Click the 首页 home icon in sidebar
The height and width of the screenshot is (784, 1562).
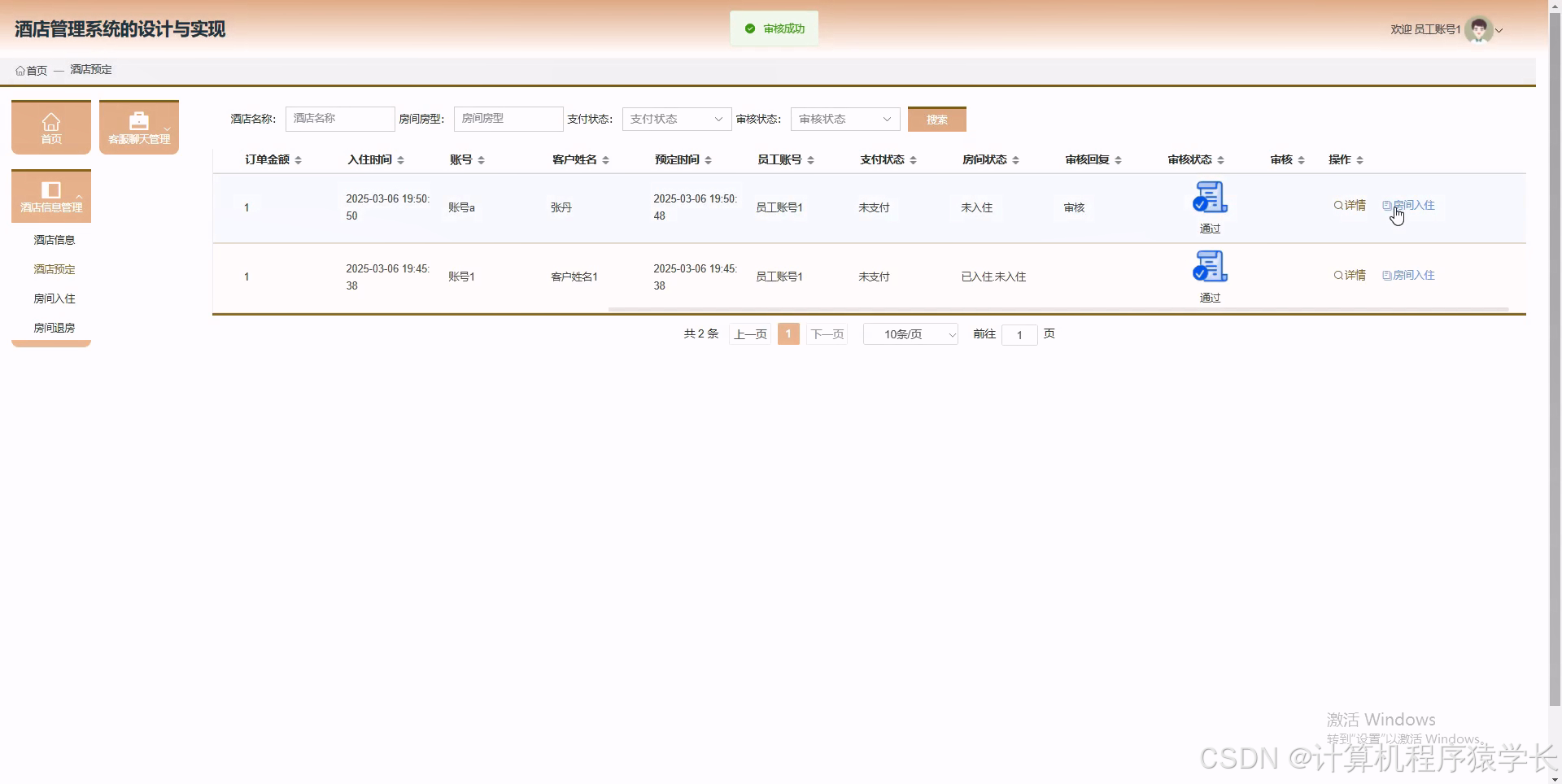[x=50, y=120]
